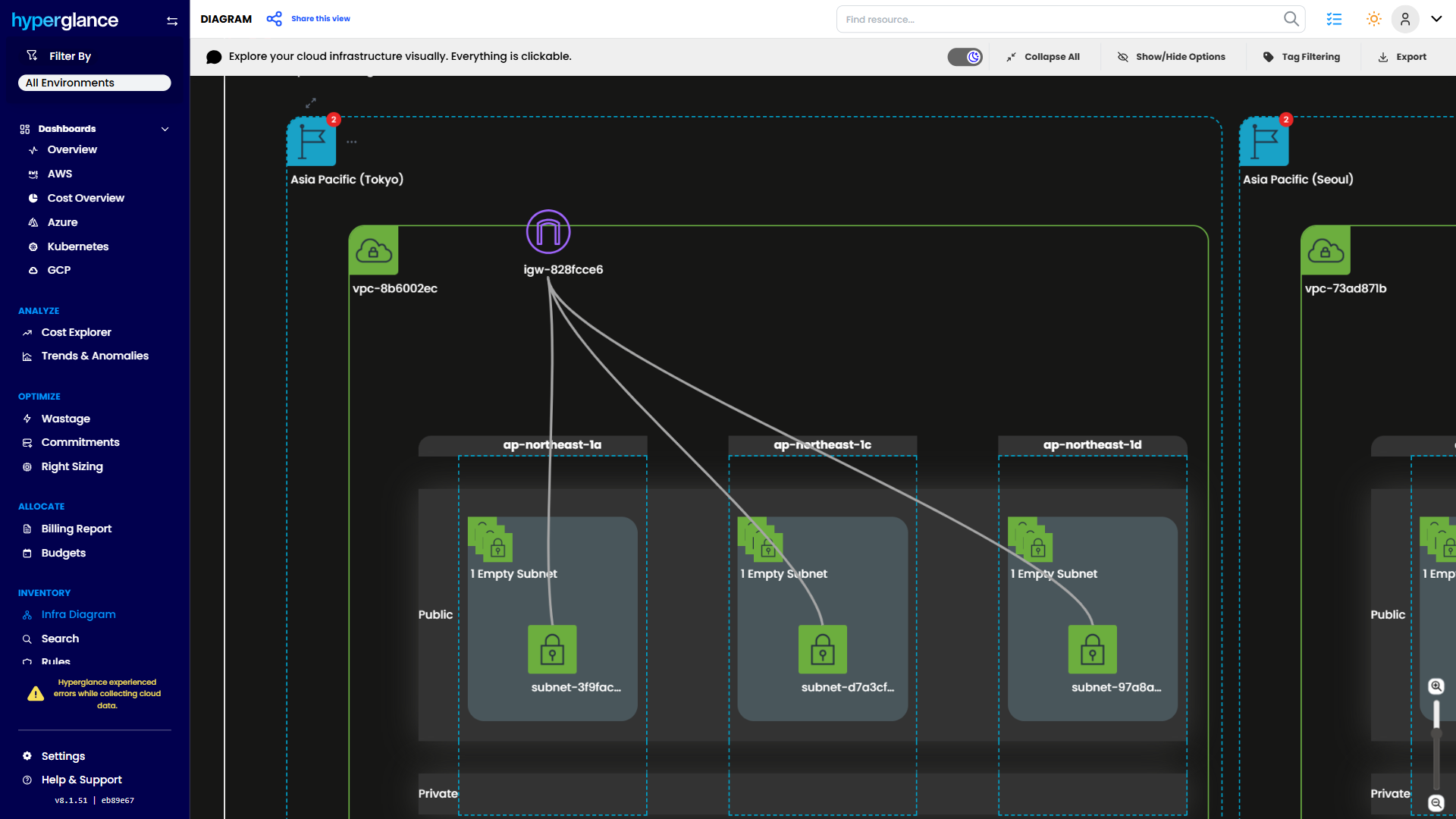Open Cost Explorer in sidebar
Image resolution: width=1456 pixels, height=819 pixels.
tap(76, 332)
